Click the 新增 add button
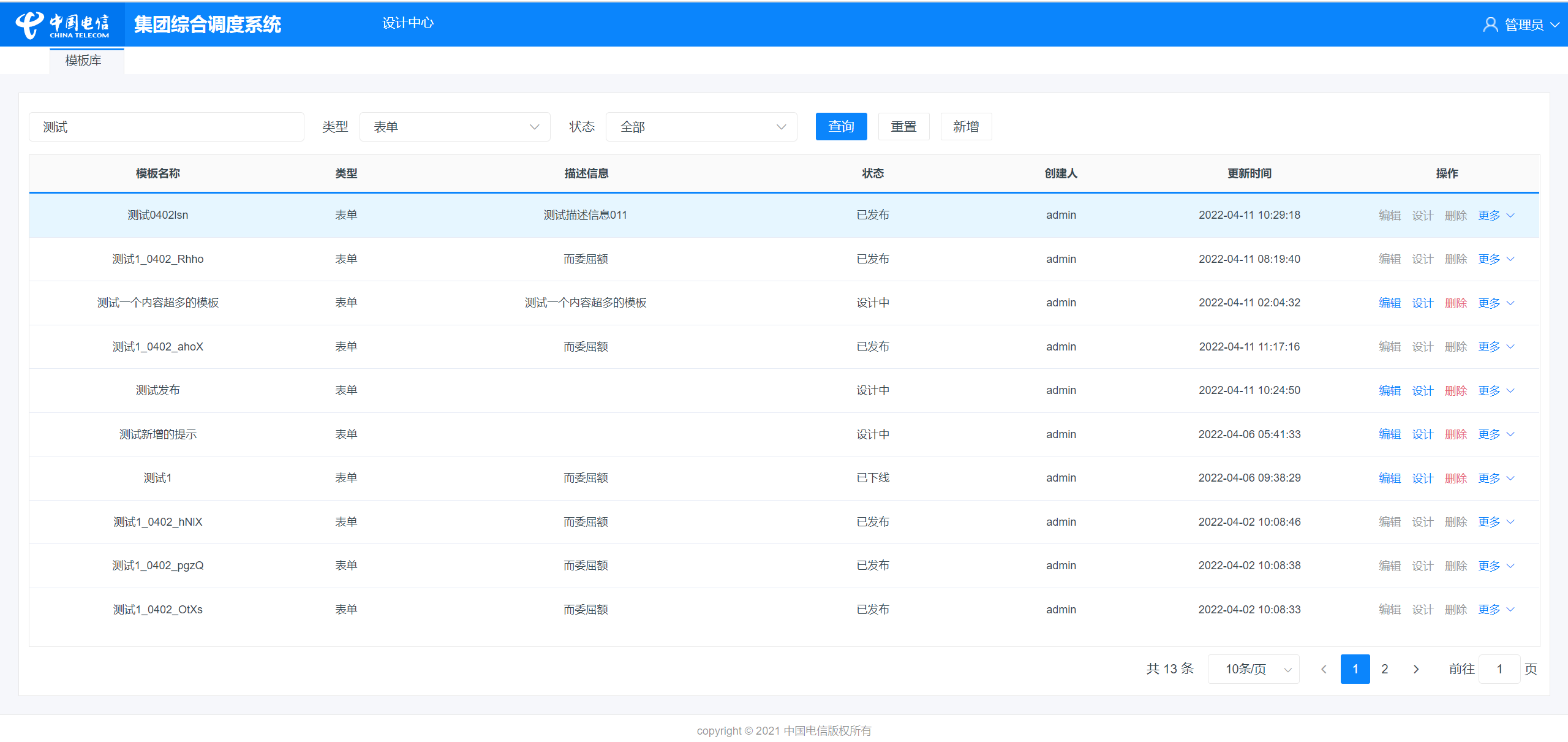 click(966, 127)
